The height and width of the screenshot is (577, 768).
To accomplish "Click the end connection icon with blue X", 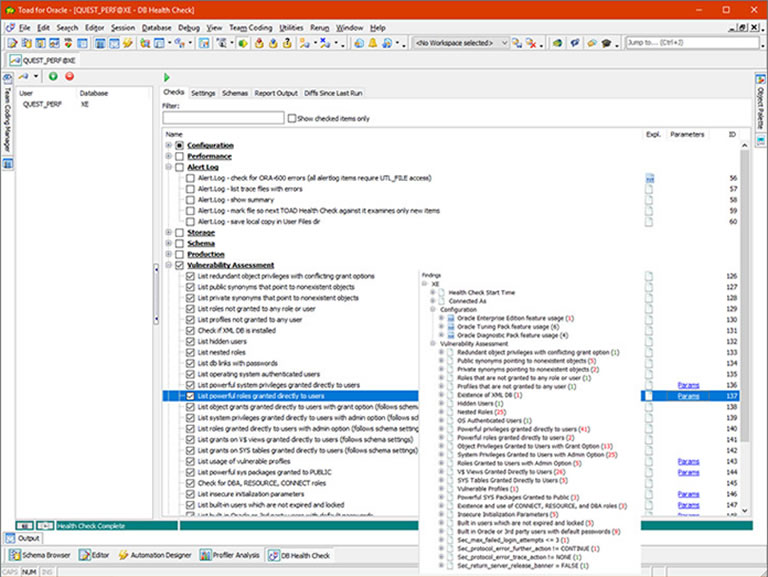I will tap(325, 43).
